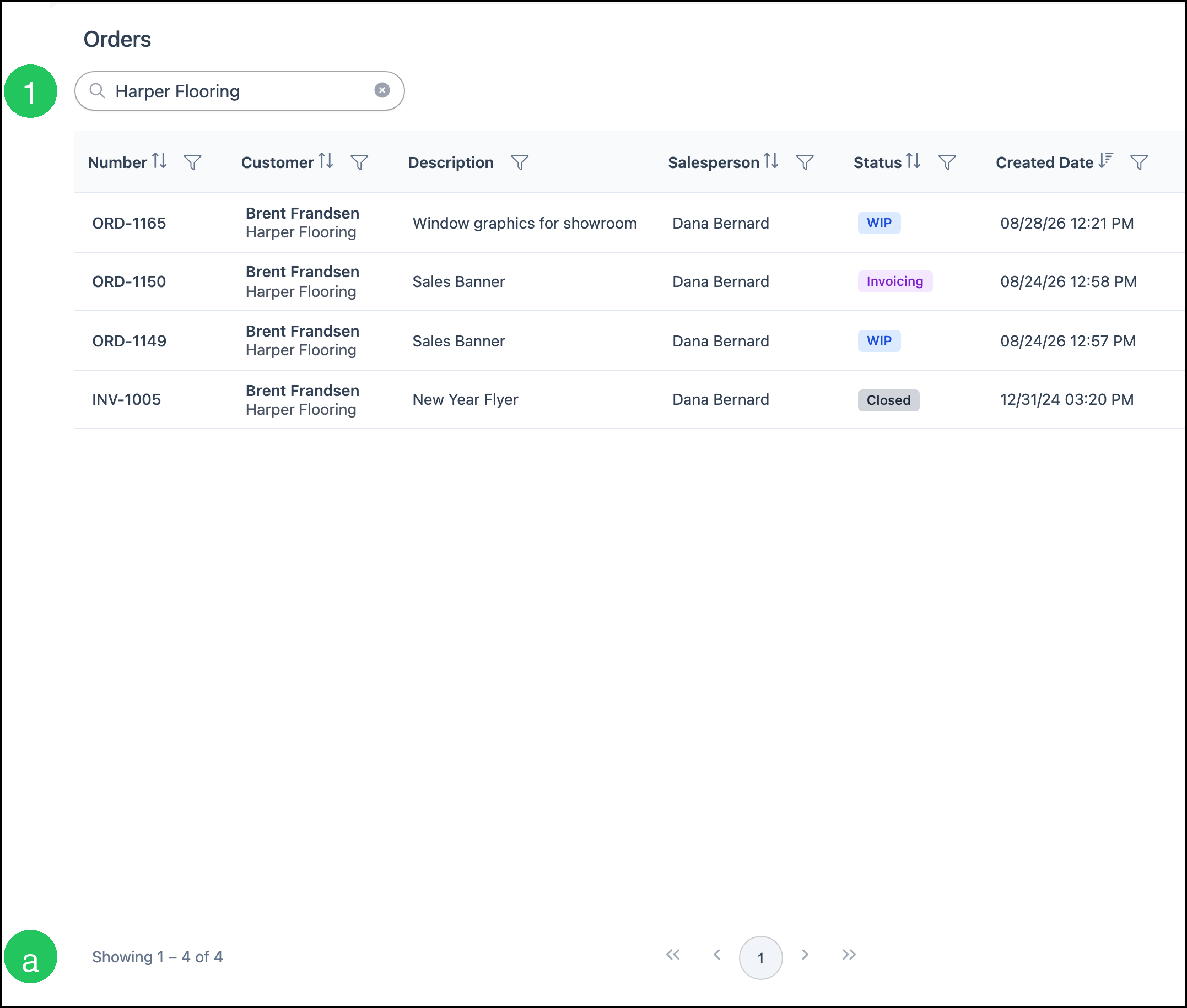Open the Customer column filter

[x=359, y=162]
